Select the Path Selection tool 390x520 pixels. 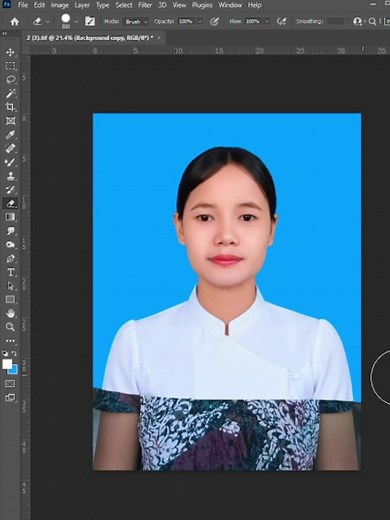(x=10, y=286)
